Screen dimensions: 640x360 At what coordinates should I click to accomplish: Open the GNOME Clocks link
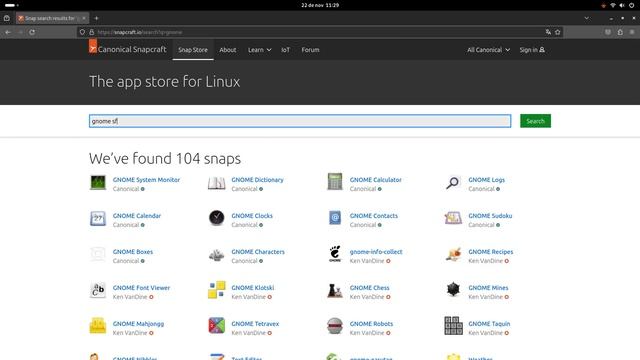coord(252,216)
